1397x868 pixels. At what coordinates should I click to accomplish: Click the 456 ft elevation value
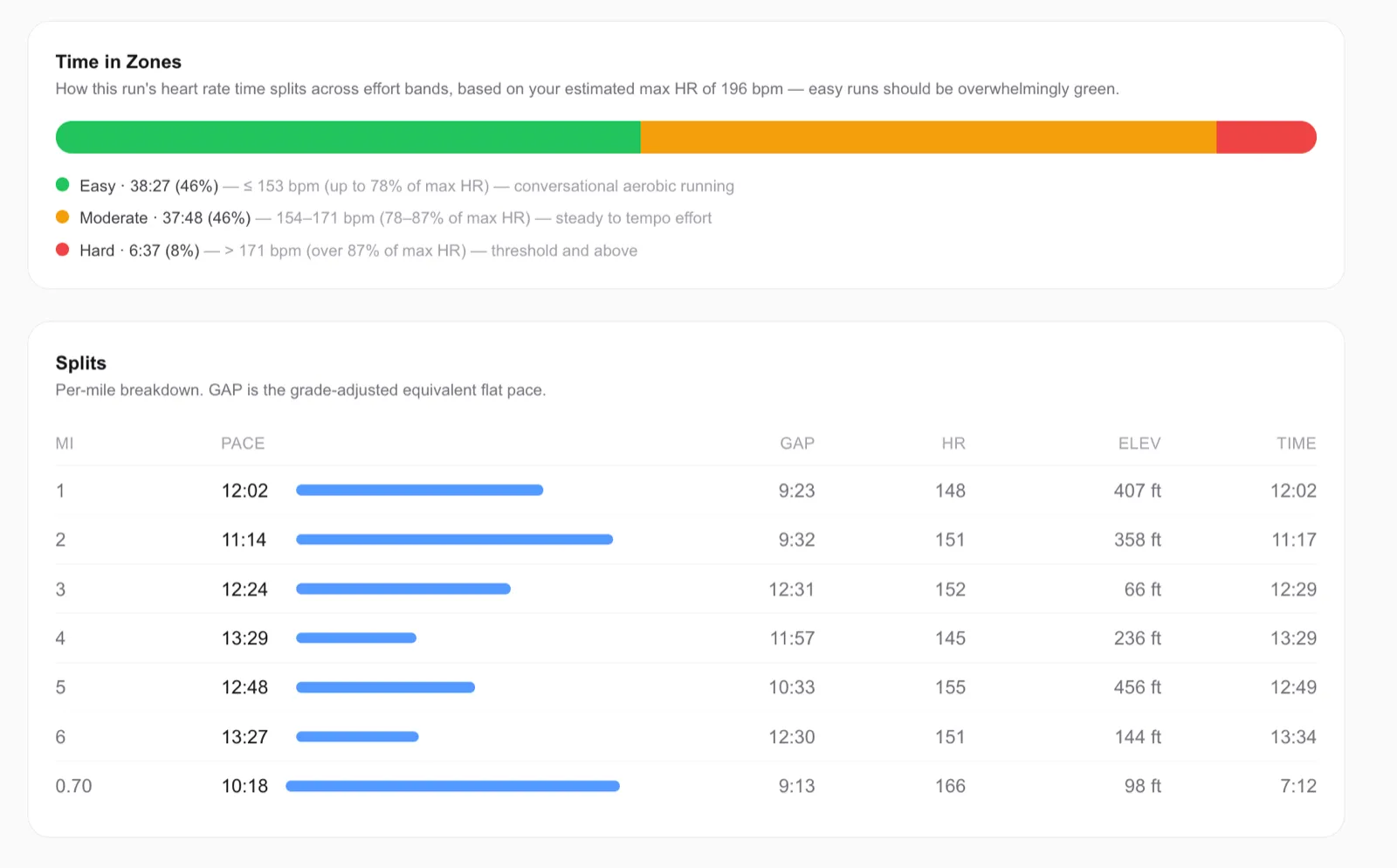(1138, 687)
